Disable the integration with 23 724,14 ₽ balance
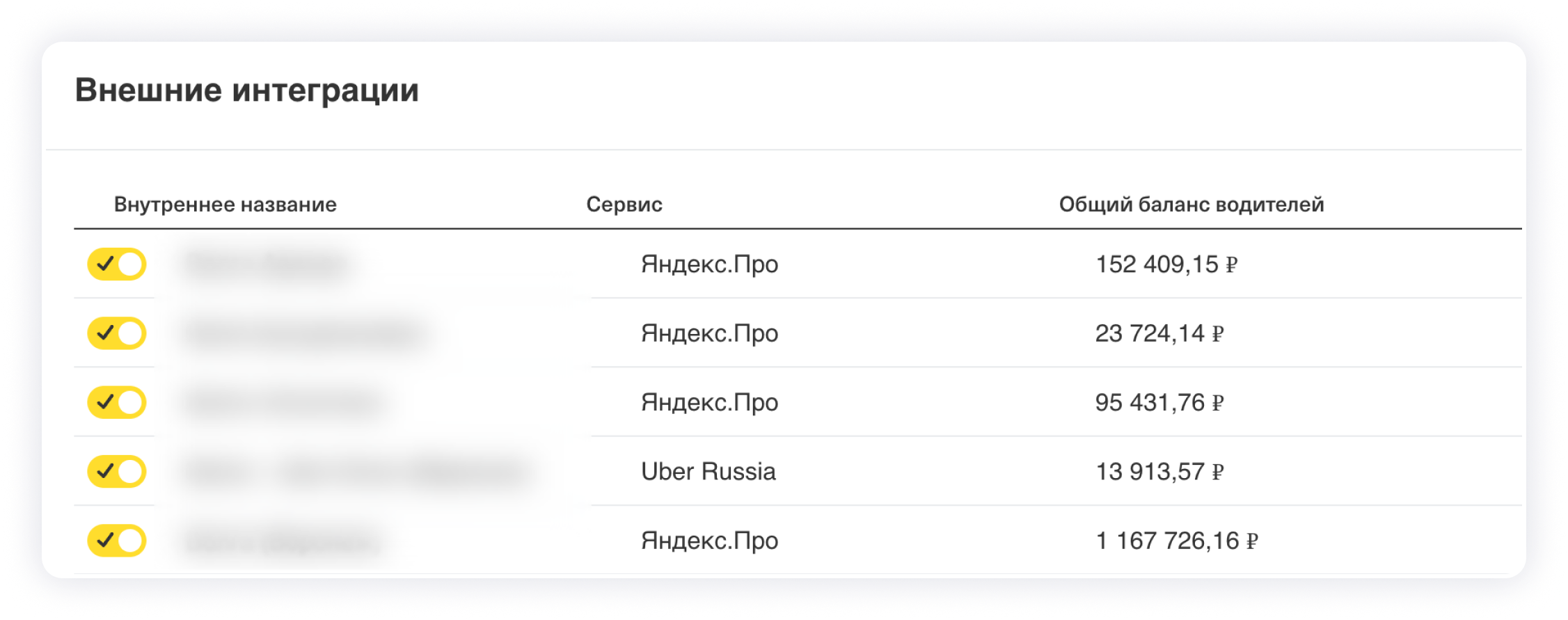1568x620 pixels. coord(117,333)
